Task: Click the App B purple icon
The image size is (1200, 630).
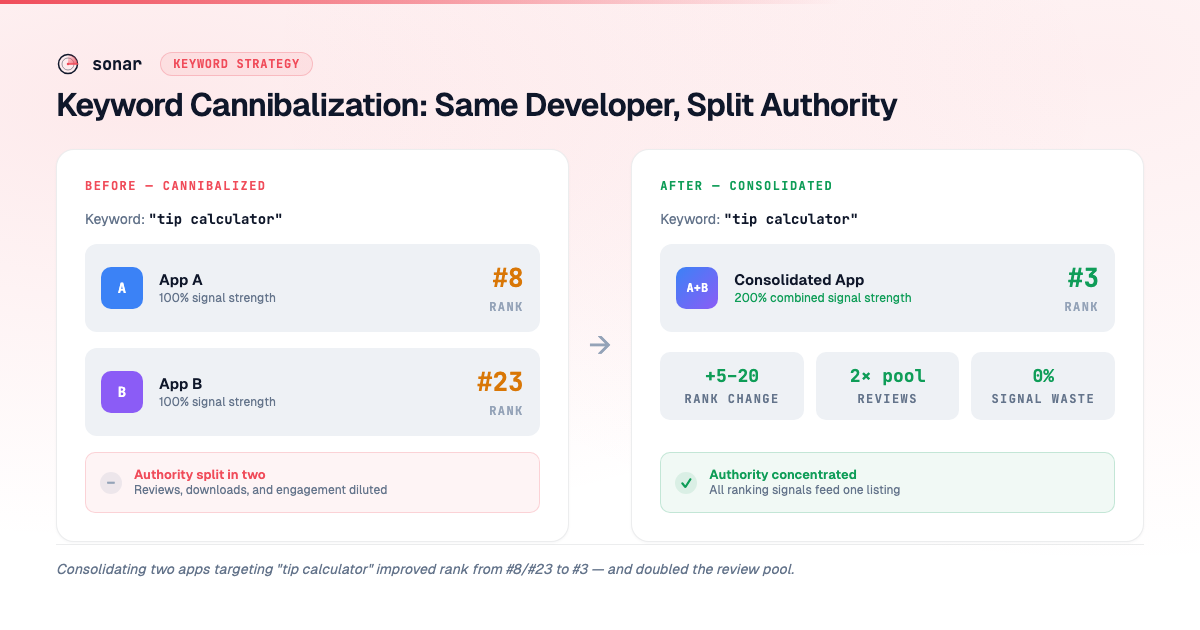Action: click(122, 392)
